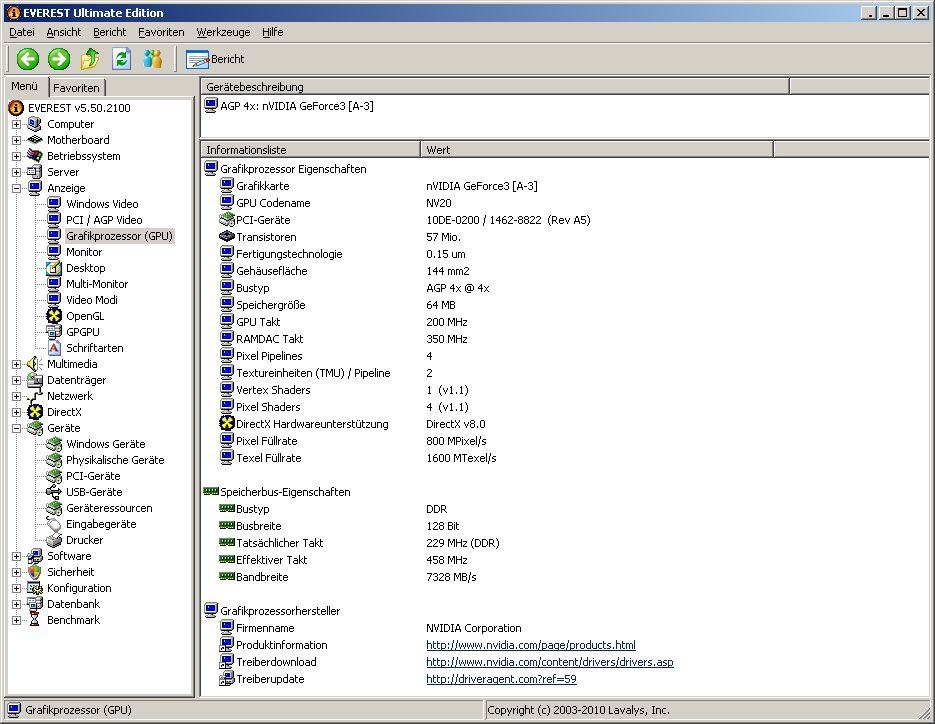This screenshot has width=935, height=724.
Task: Expand the Motherboard tree node
Action: (x=17, y=140)
